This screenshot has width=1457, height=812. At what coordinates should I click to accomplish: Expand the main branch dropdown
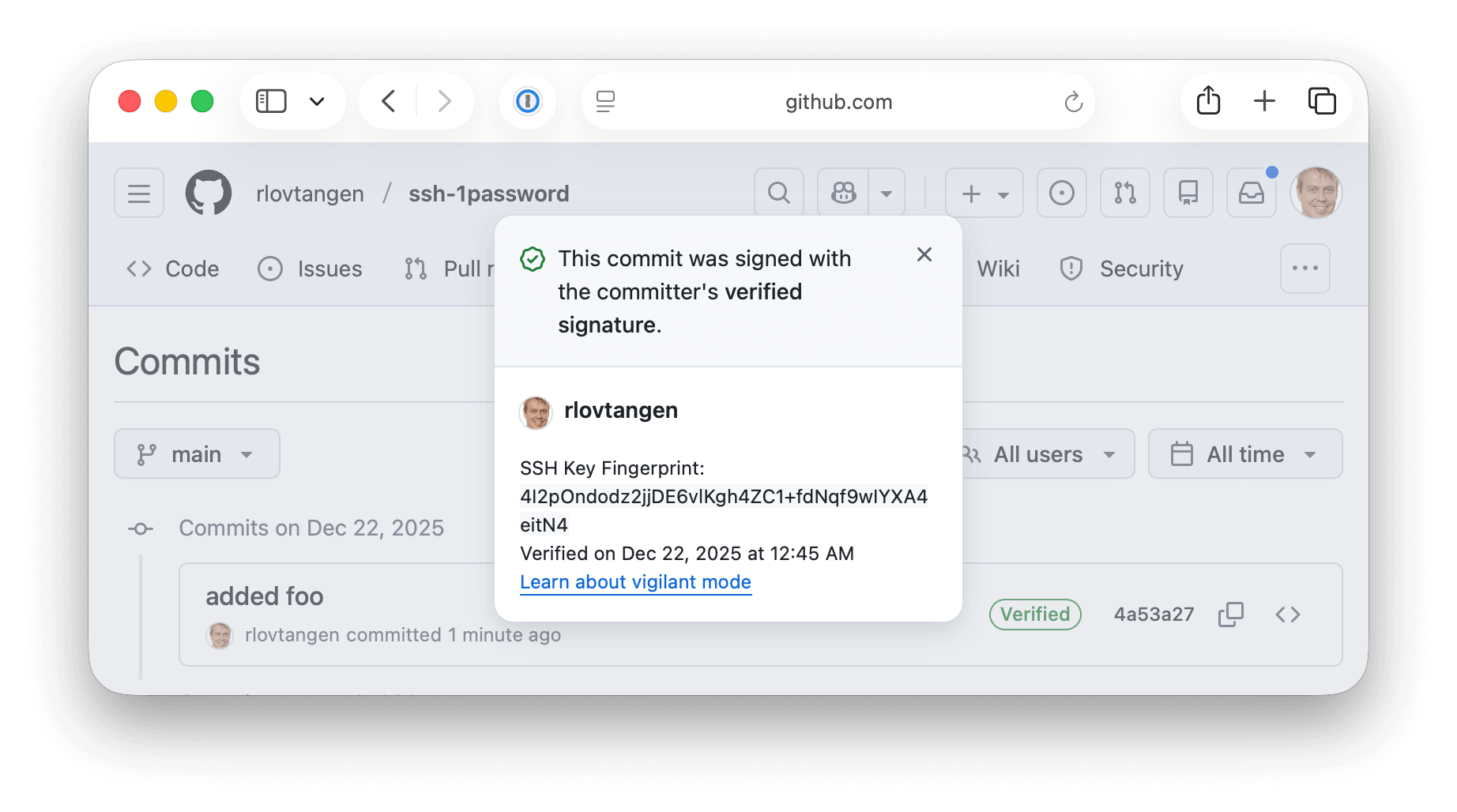pyautogui.click(x=197, y=454)
